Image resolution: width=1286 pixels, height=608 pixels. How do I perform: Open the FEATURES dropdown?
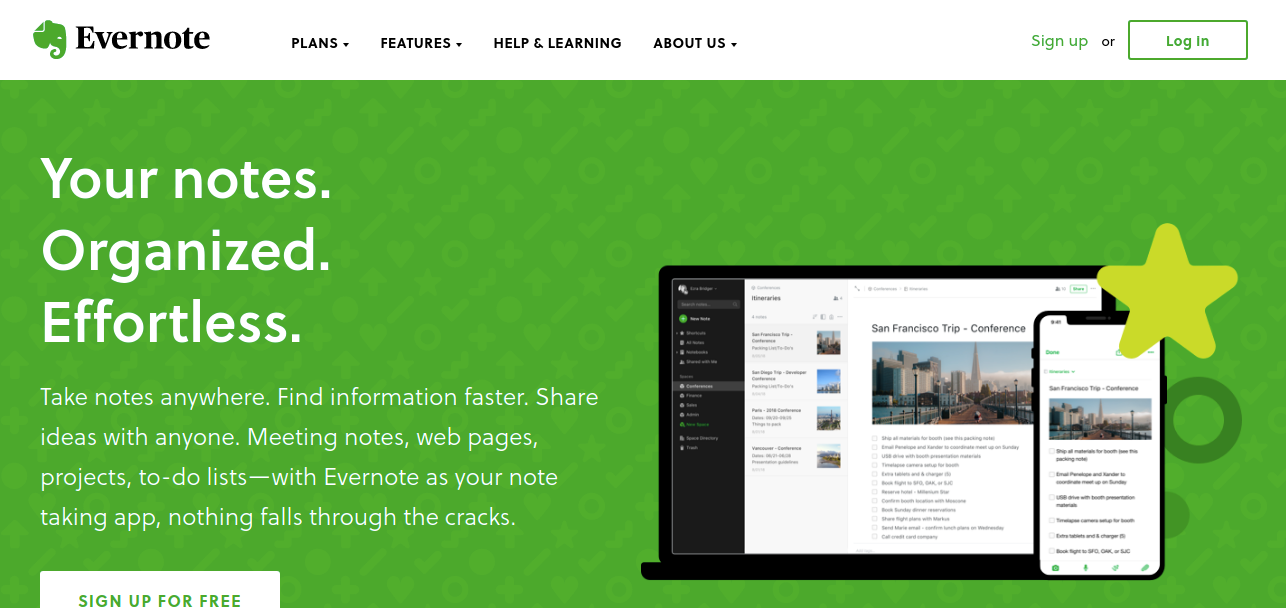[421, 43]
